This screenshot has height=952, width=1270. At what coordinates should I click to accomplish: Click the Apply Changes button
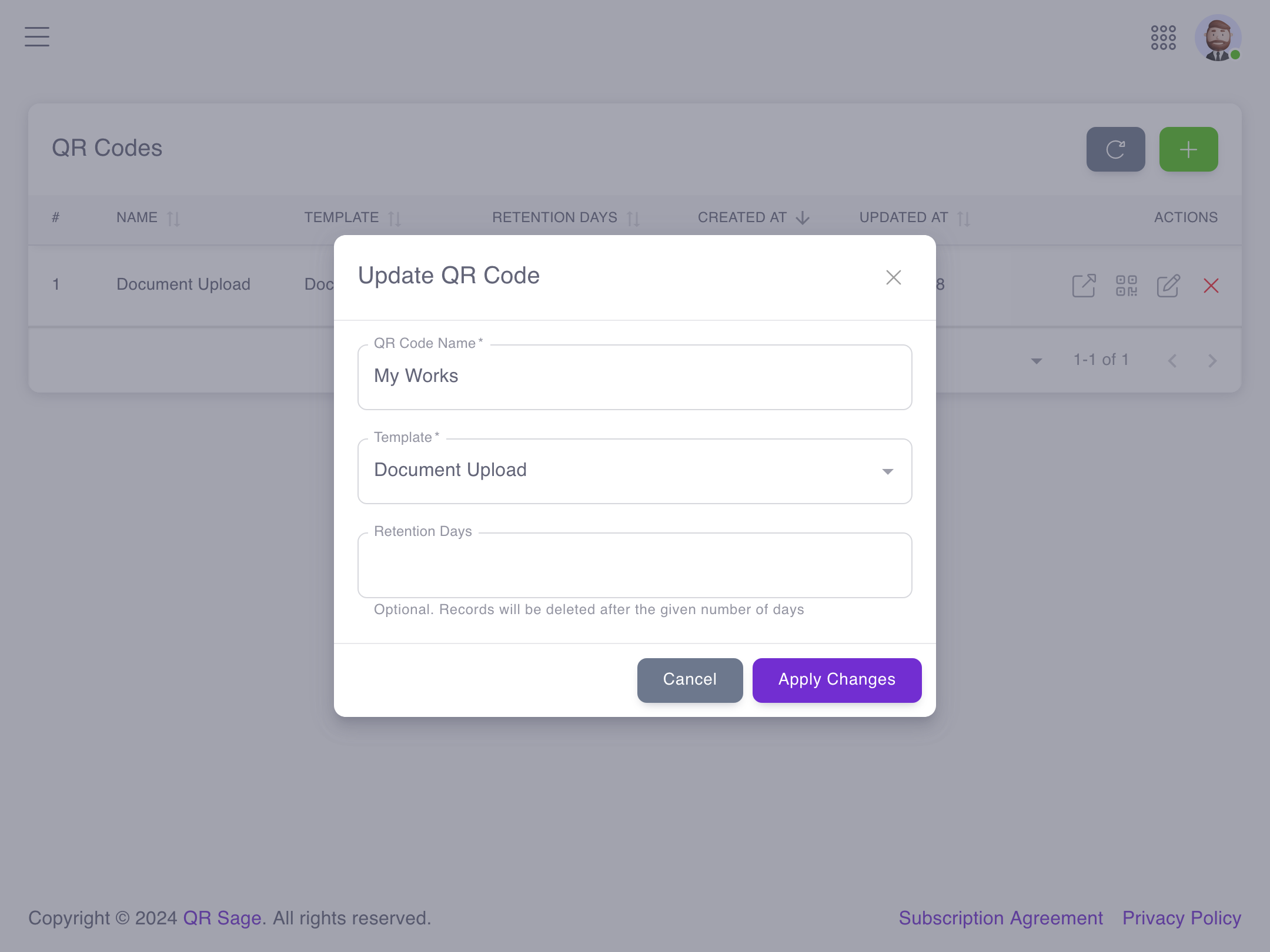click(837, 680)
